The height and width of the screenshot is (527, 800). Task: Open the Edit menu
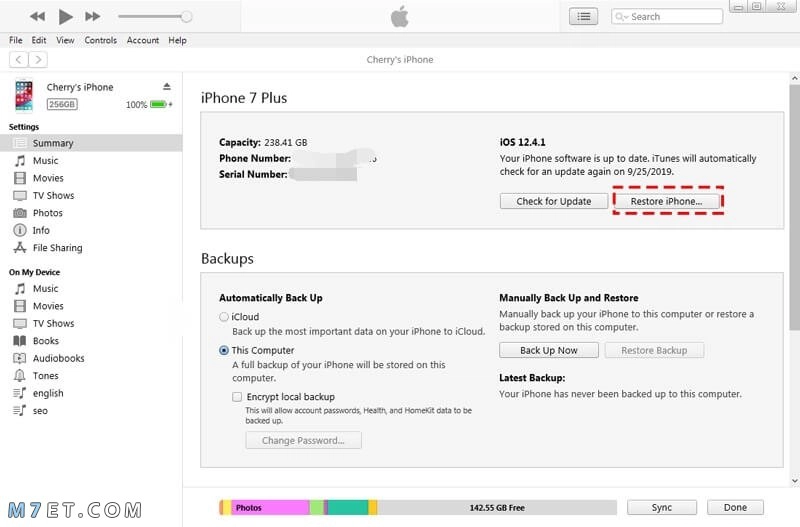(x=39, y=40)
